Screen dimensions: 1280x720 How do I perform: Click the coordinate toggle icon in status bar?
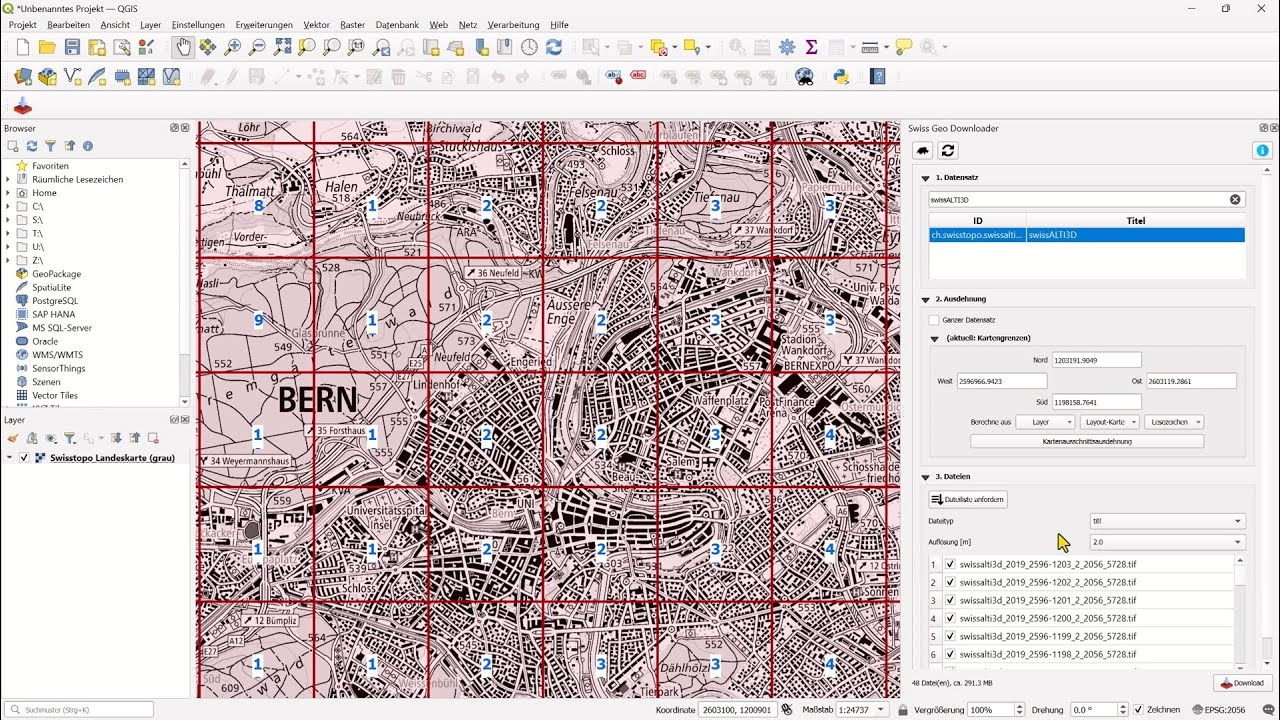pos(787,709)
